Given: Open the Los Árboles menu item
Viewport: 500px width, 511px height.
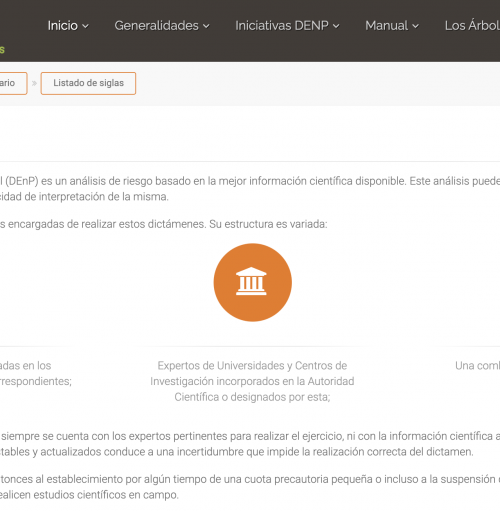Looking at the screenshot, I should 472,26.
